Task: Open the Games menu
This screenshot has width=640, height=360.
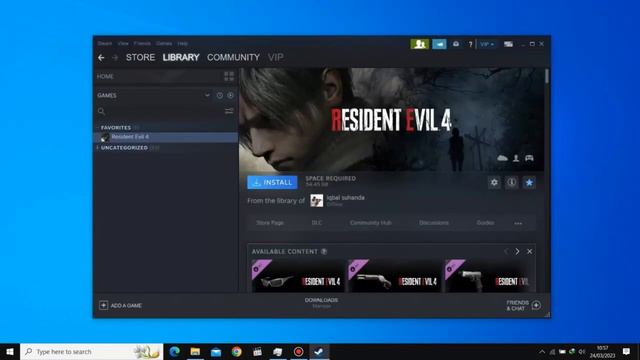Action: point(164,43)
